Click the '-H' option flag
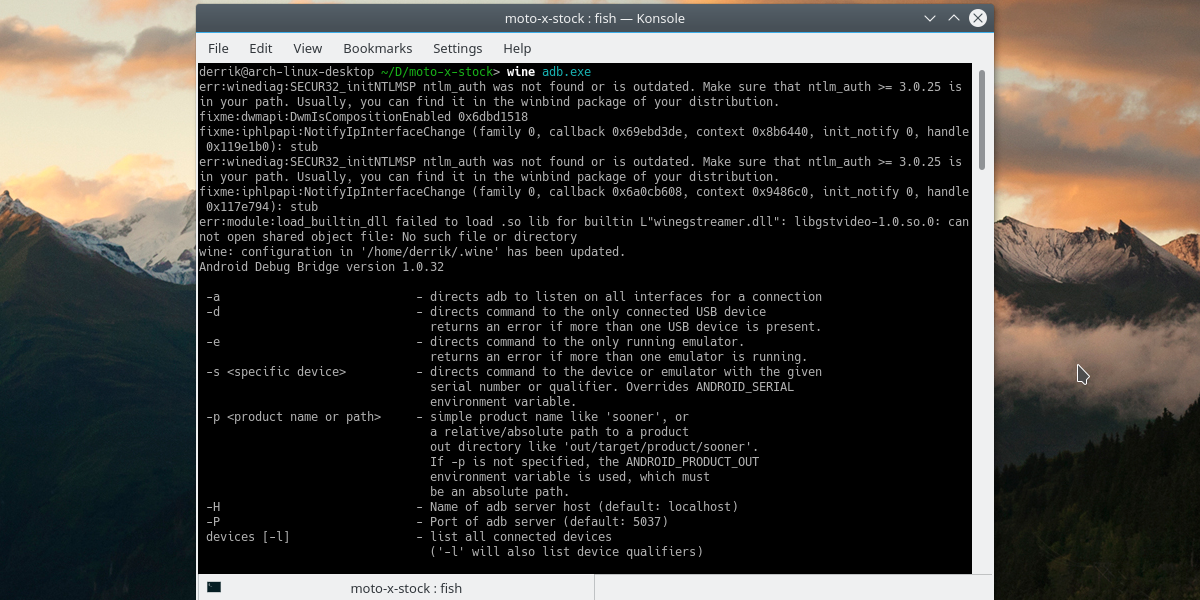 click(213, 507)
